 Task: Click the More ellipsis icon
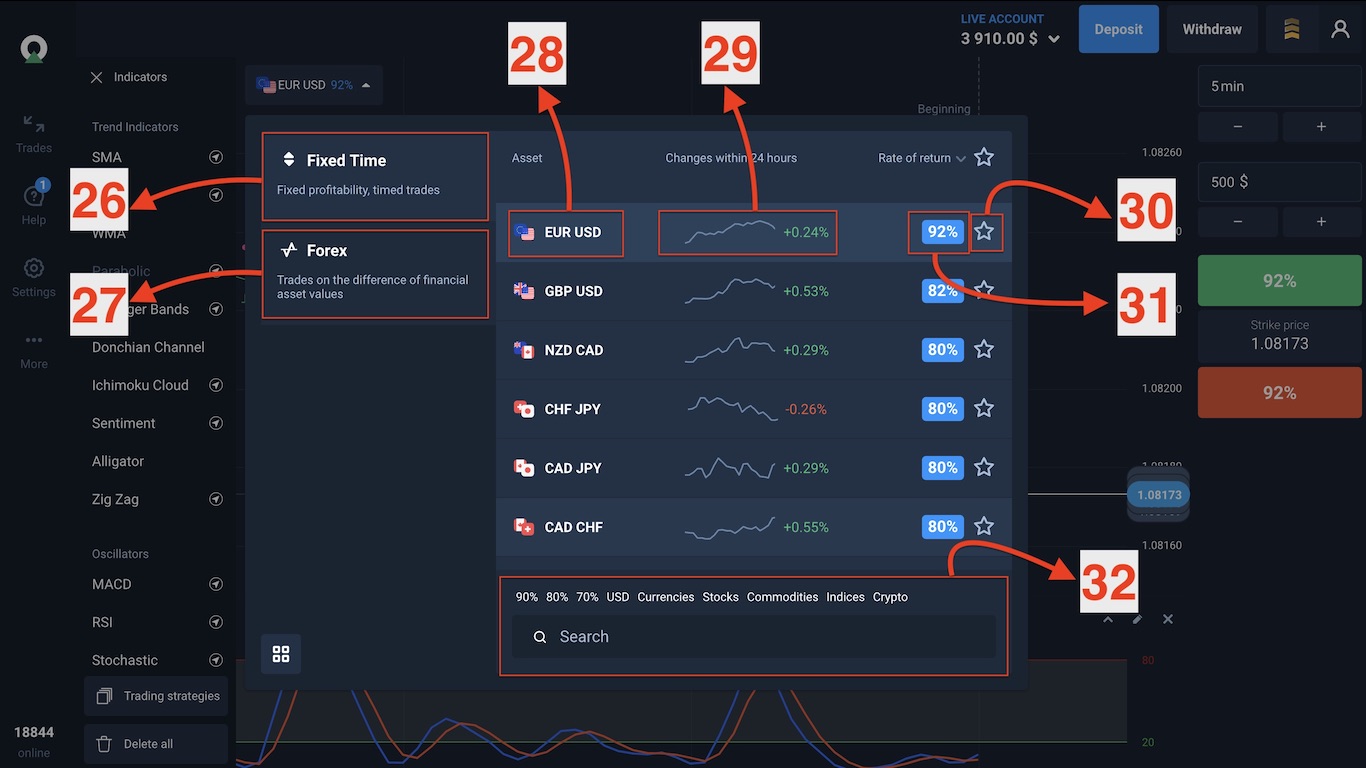[x=33, y=341]
